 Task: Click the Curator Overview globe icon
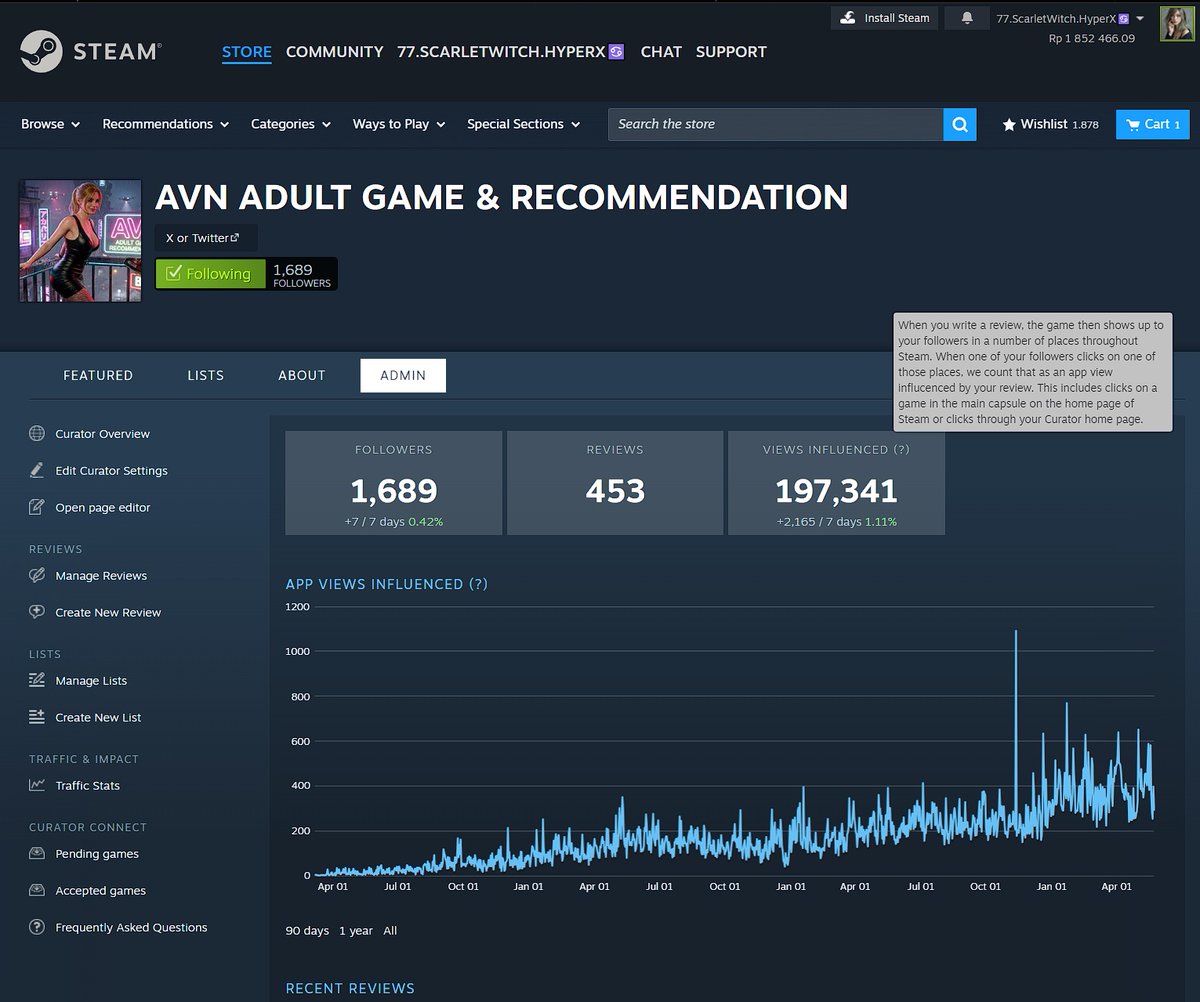click(37, 434)
